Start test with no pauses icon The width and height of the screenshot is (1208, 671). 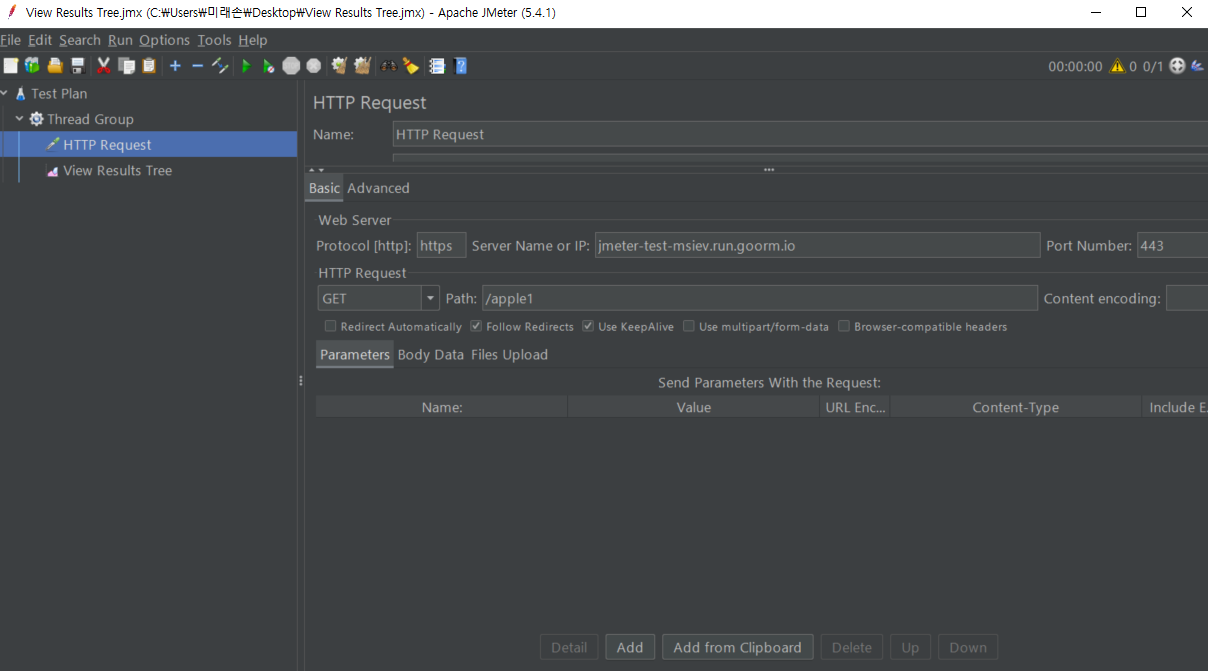tap(268, 66)
